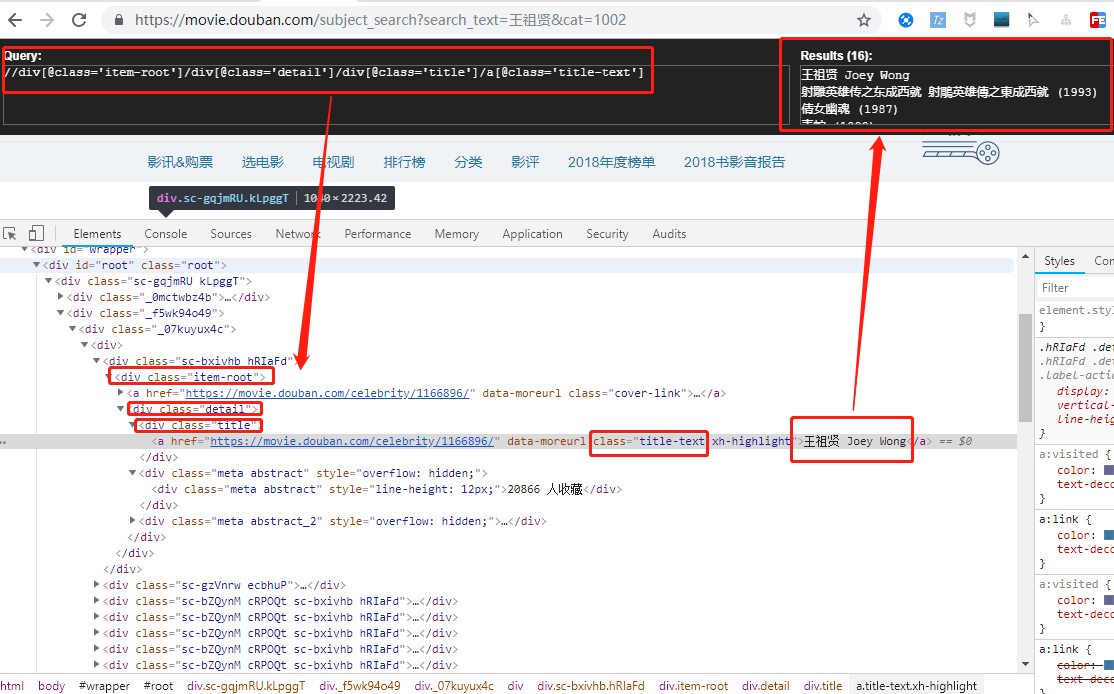Collapse the div id="root" node

tap(36, 265)
